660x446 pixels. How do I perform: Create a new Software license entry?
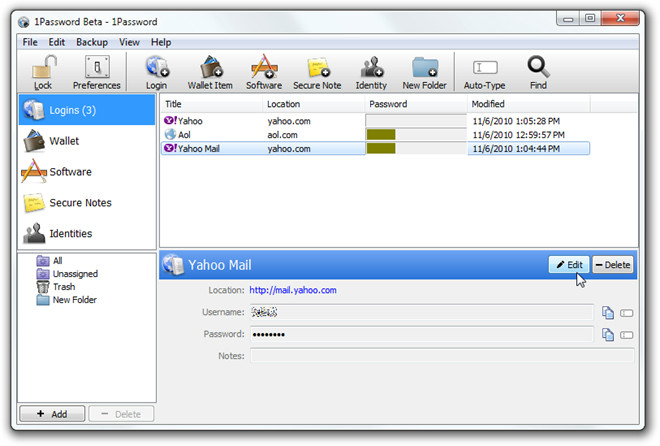[x=264, y=72]
